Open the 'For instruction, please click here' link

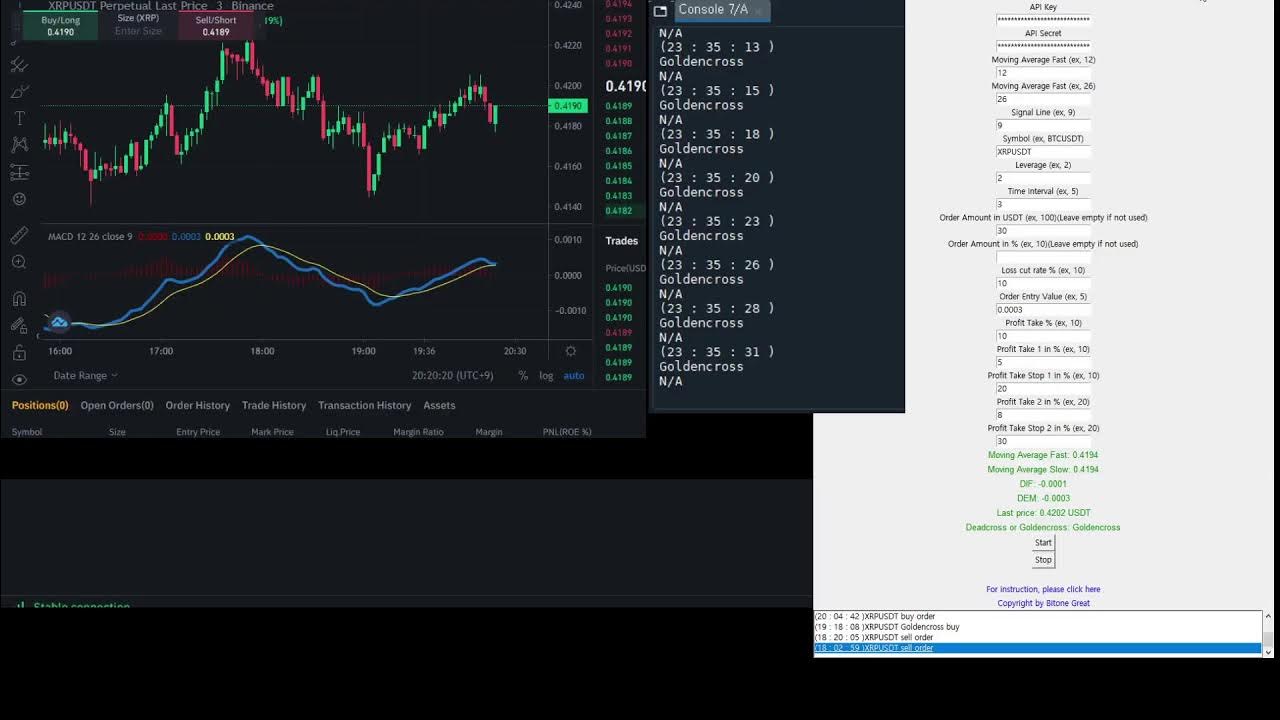pos(1043,589)
